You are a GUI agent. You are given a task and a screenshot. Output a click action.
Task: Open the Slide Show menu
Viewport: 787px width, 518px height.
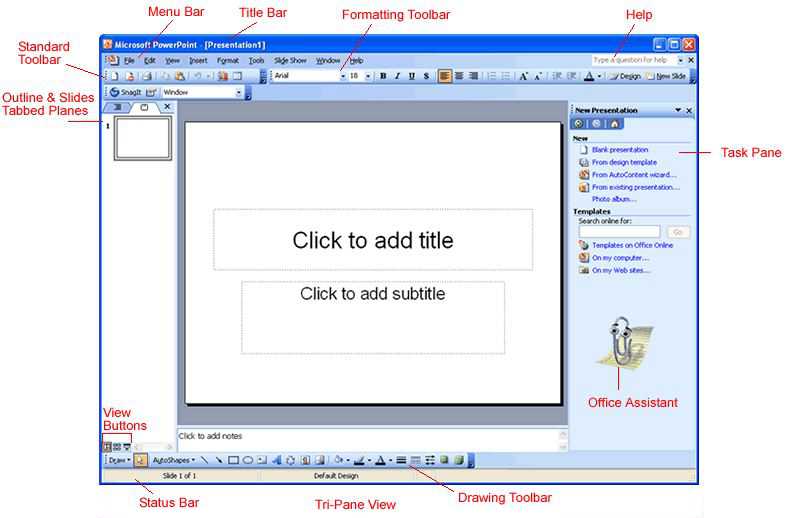coord(290,61)
